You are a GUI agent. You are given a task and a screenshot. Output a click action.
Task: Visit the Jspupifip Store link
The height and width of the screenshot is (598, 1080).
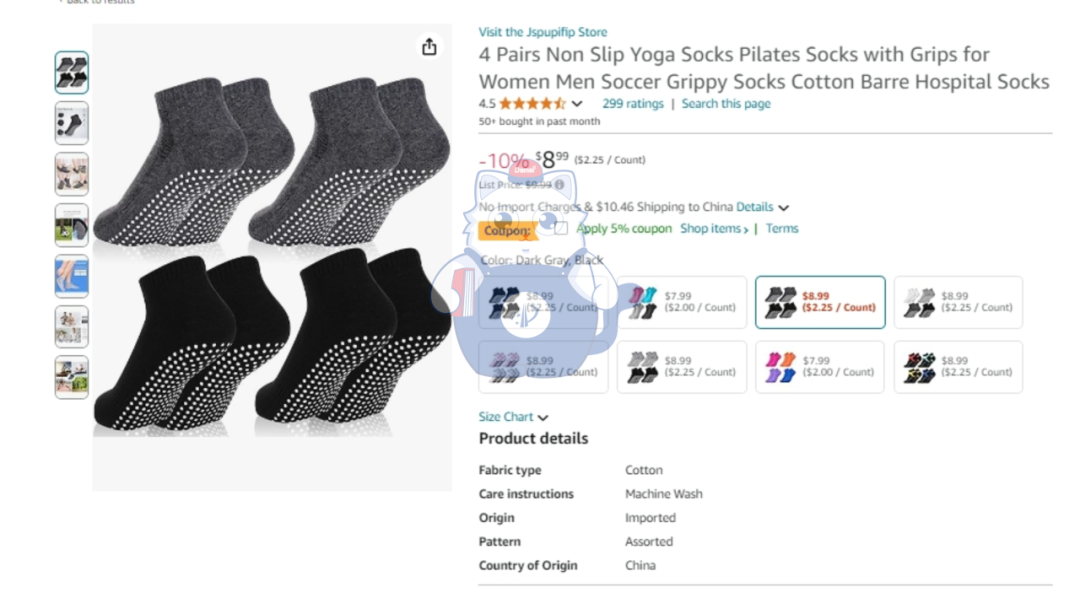tap(542, 32)
